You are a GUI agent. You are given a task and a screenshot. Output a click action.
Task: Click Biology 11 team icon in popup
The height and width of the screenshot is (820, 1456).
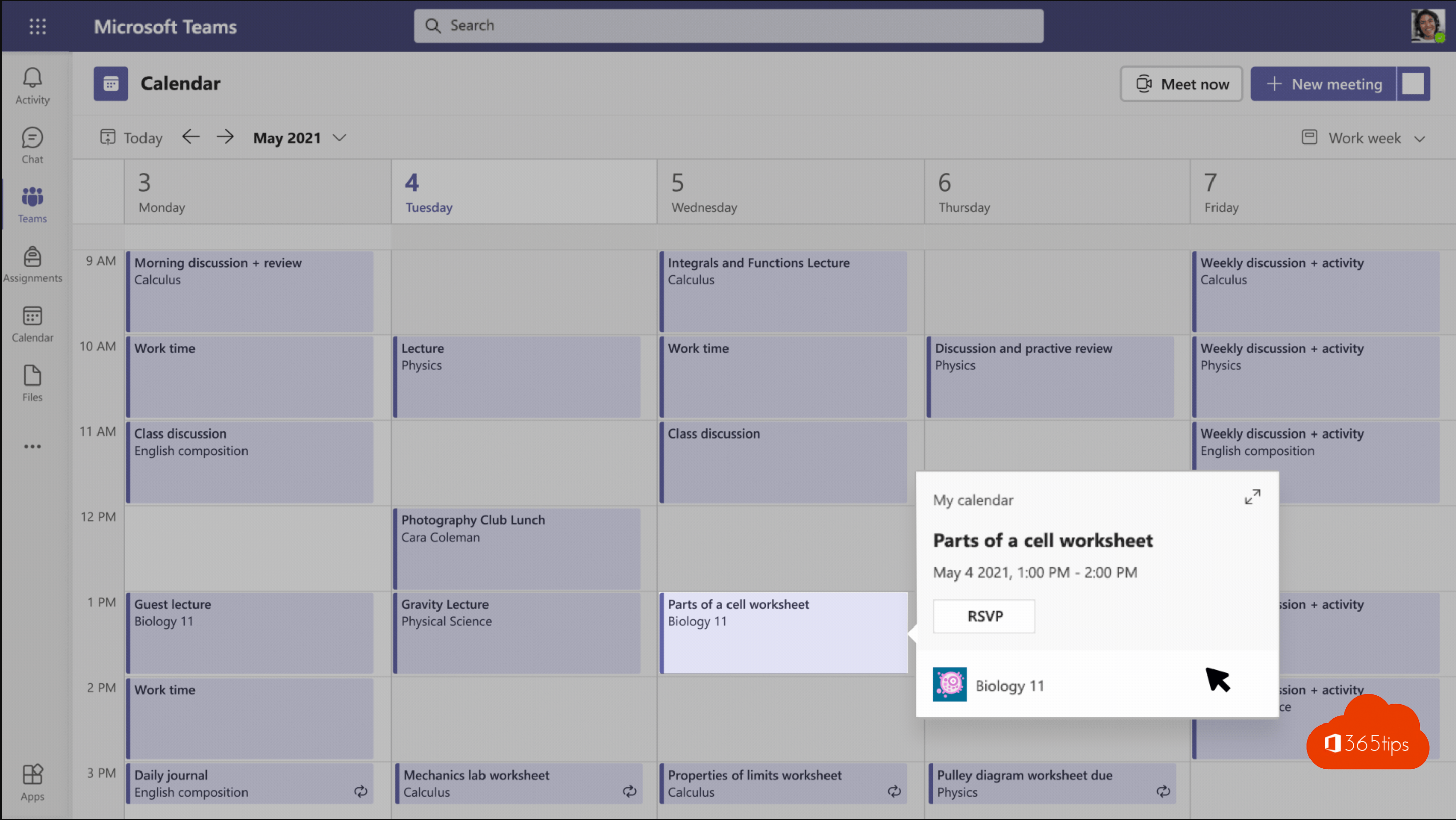950,685
